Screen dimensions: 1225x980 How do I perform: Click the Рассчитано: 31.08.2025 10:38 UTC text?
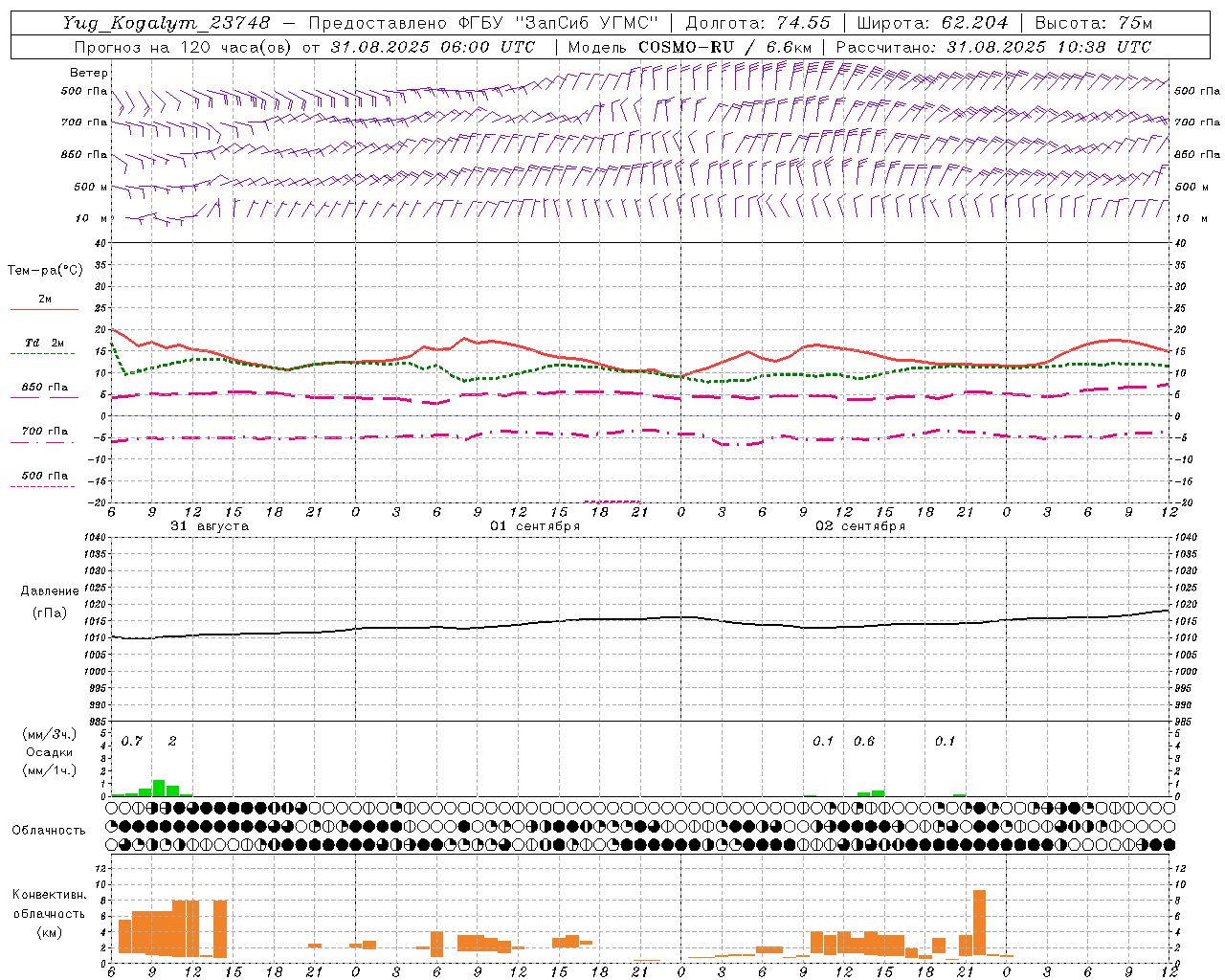coord(993,47)
